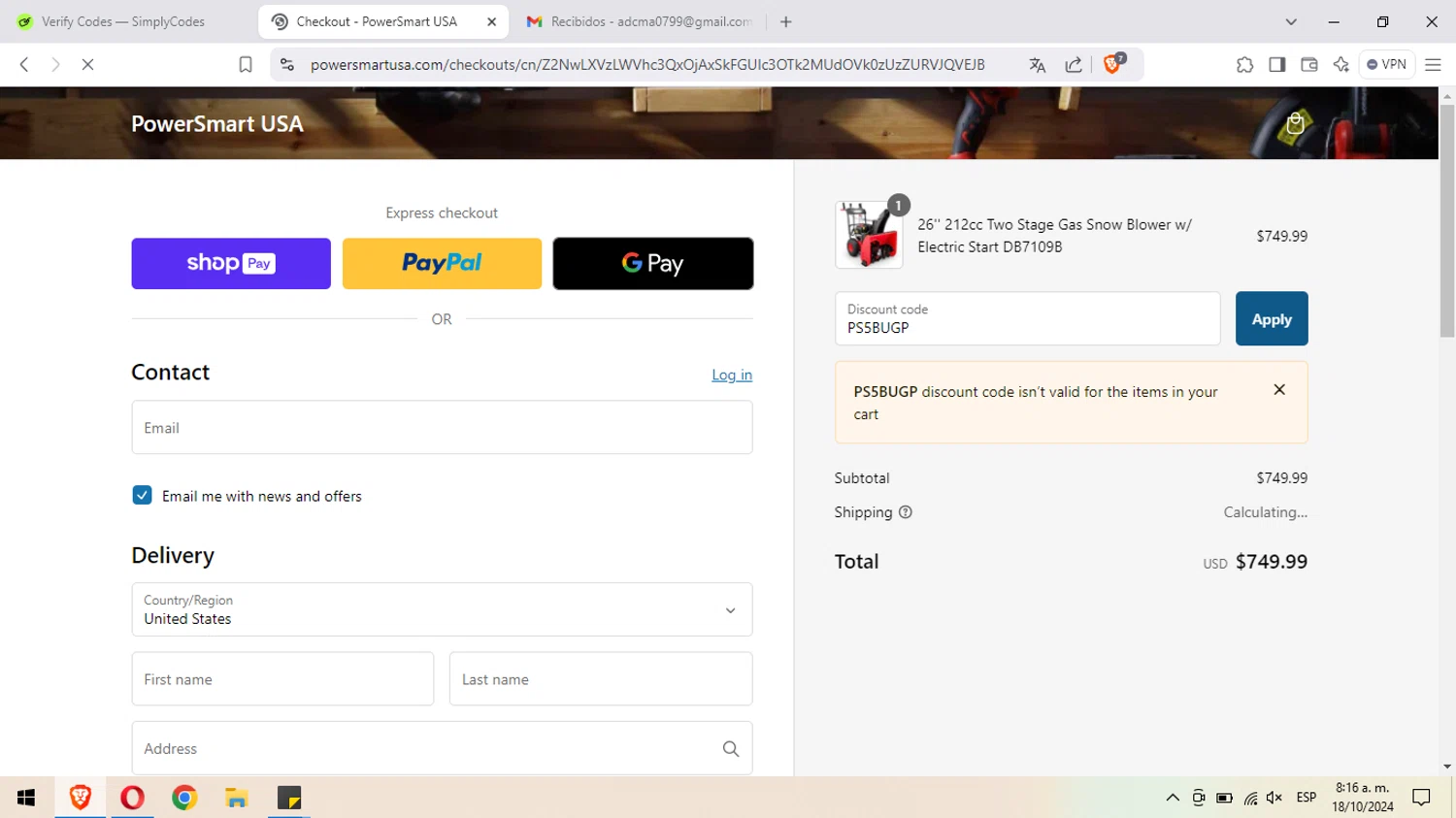Focus the Email input field

(x=442, y=427)
